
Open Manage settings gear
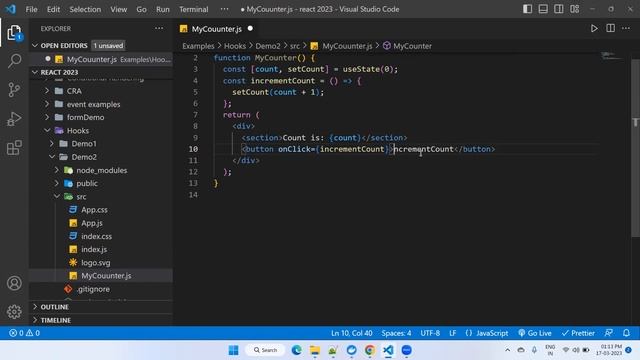[14, 312]
